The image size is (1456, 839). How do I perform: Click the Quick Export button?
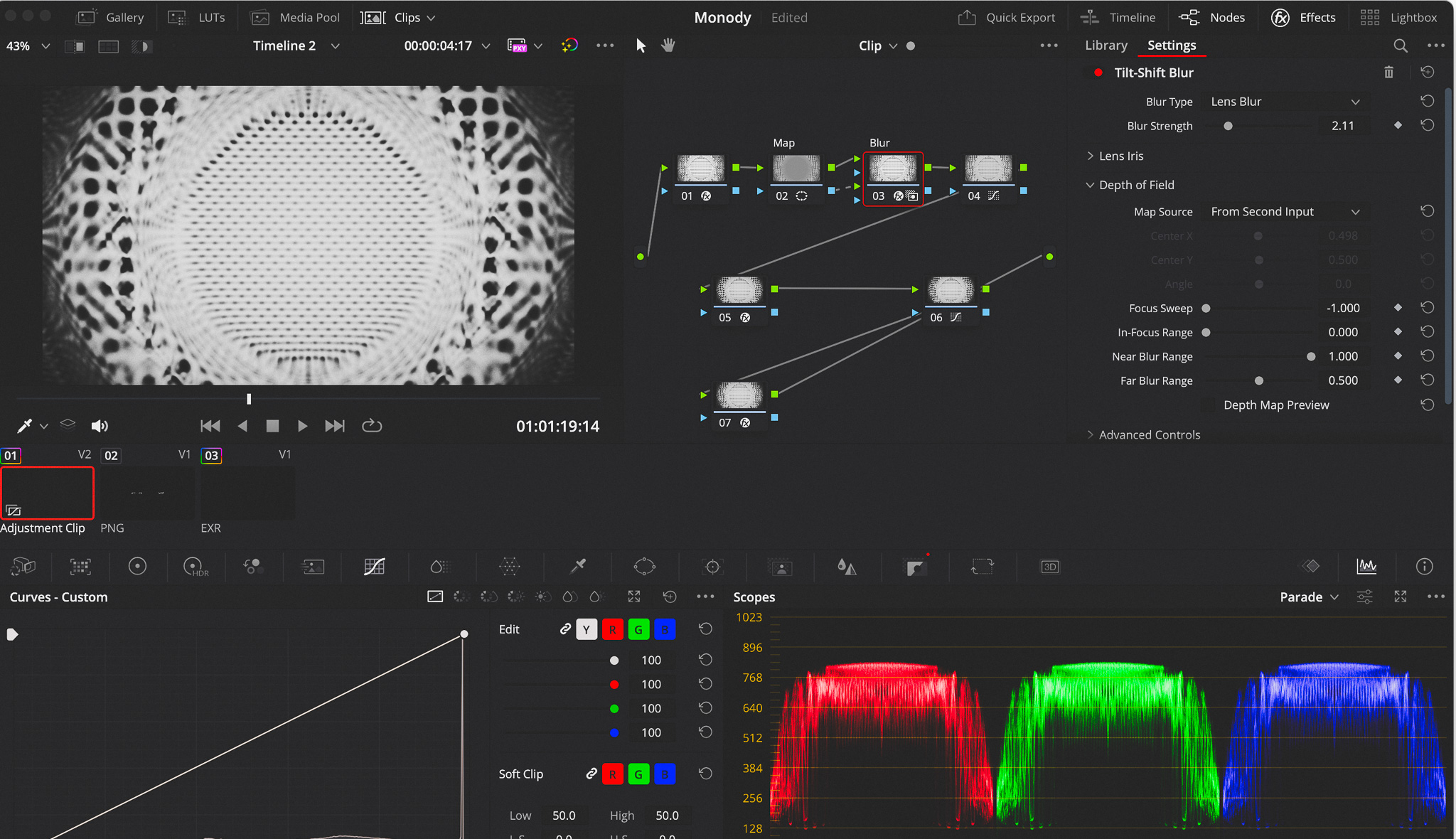pyautogui.click(x=1007, y=17)
